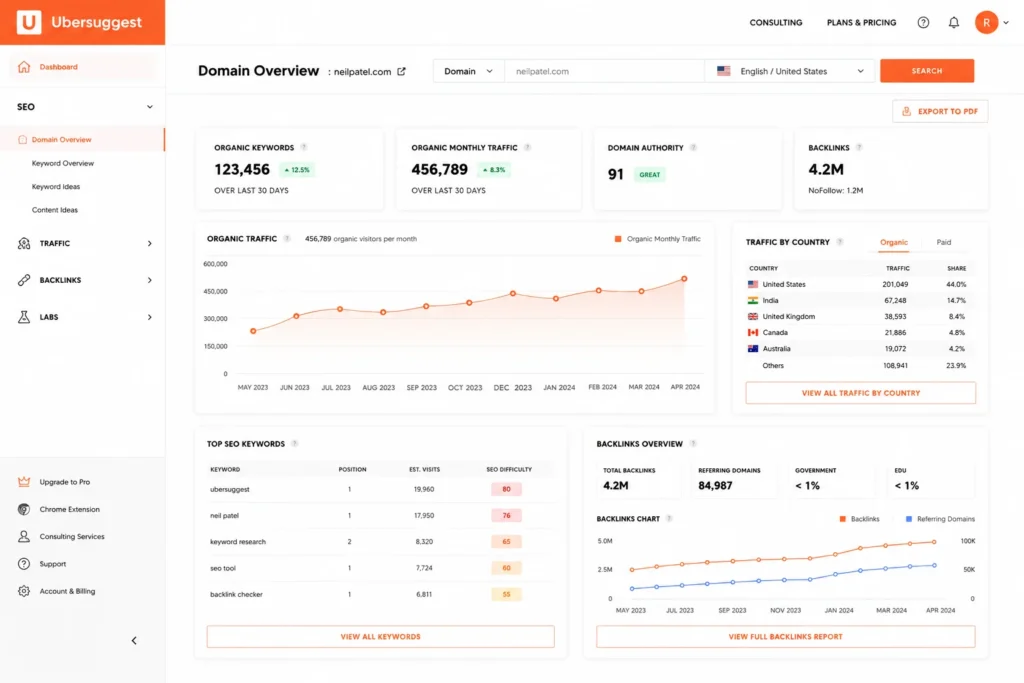1024x683 pixels.
Task: Click the 'keyword research' keyword row
Action: [380, 542]
